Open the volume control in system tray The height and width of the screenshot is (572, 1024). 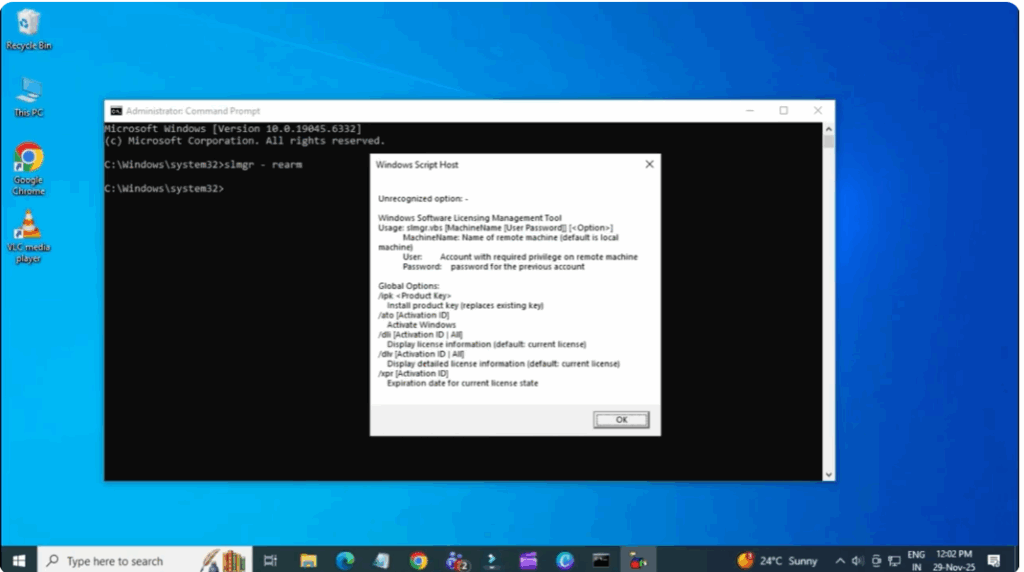[857, 561]
